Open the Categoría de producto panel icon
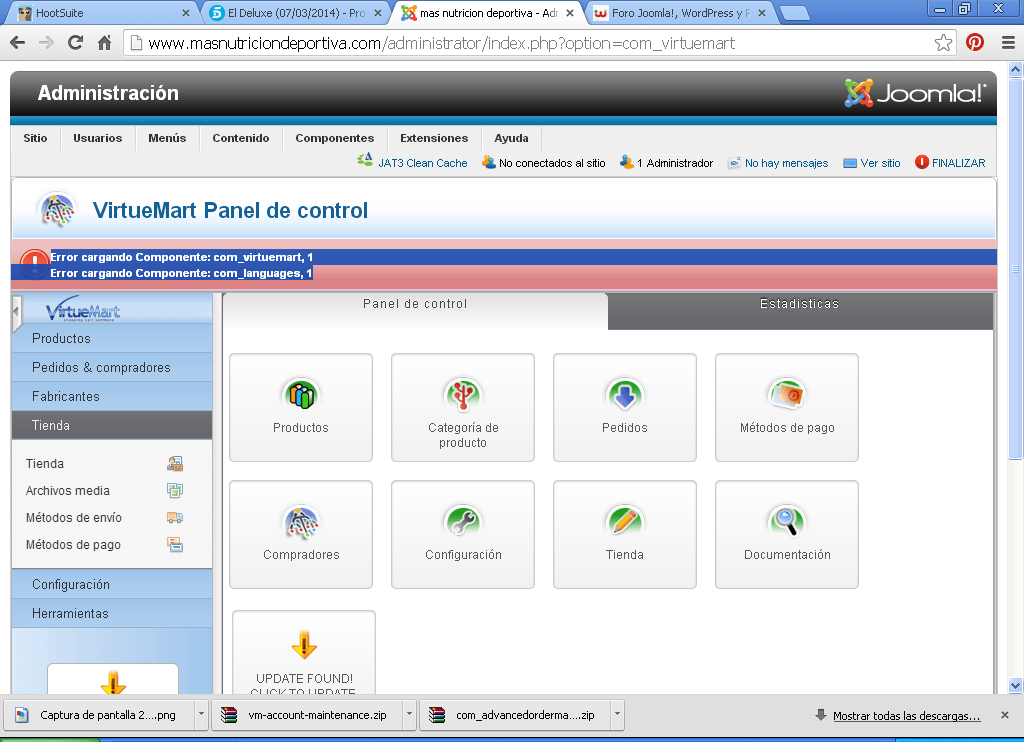Viewport: 1024px width, 742px height. pyautogui.click(x=463, y=408)
